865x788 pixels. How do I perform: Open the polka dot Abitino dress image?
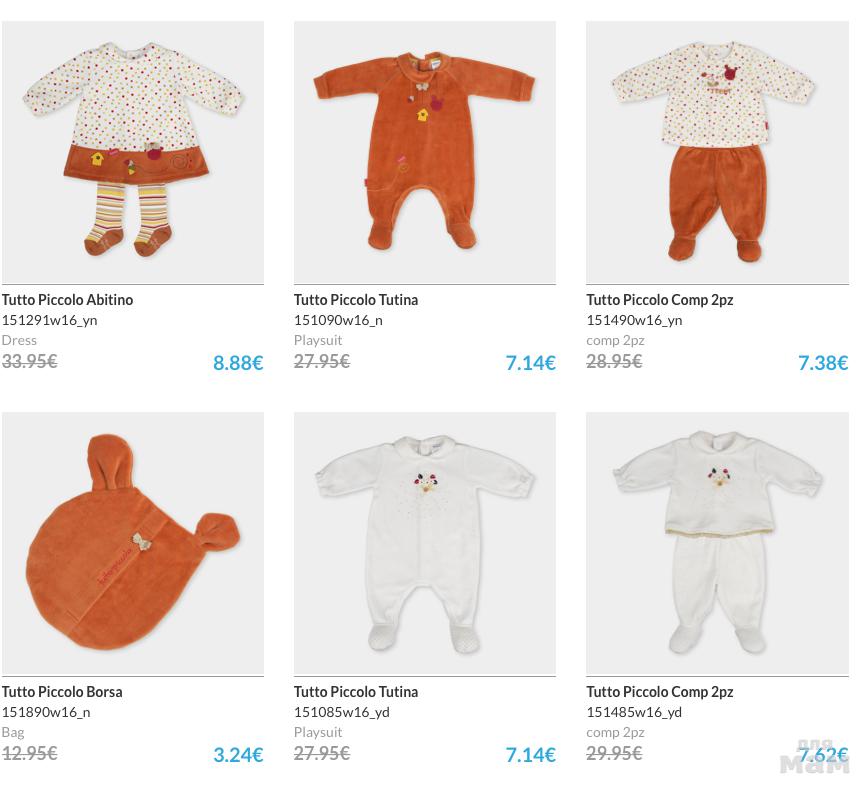133,153
